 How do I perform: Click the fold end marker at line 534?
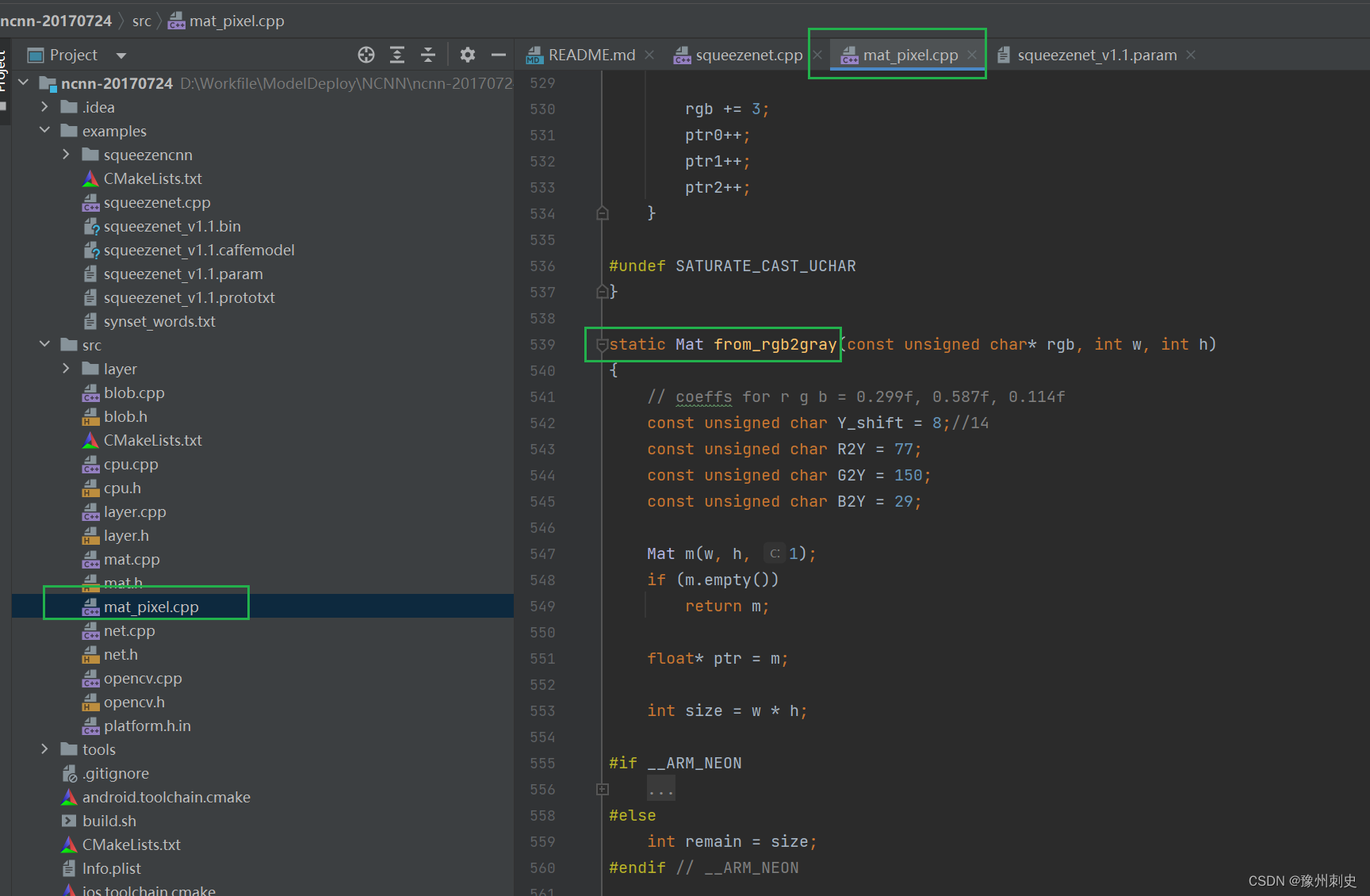[603, 213]
